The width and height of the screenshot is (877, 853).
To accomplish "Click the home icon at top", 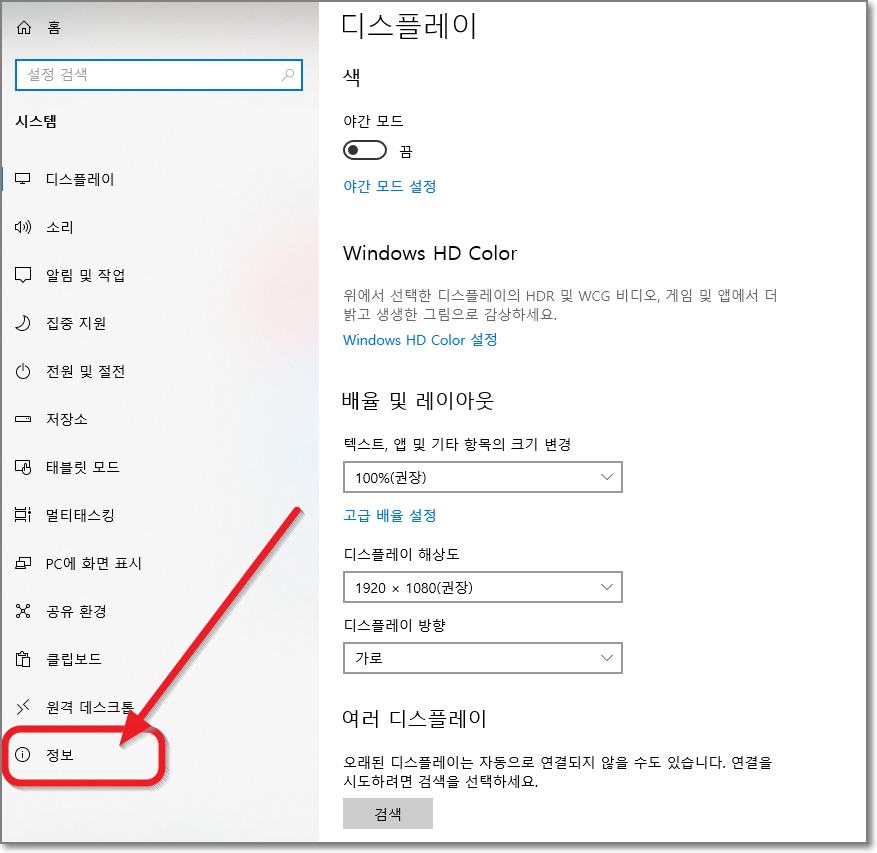I will [x=23, y=27].
